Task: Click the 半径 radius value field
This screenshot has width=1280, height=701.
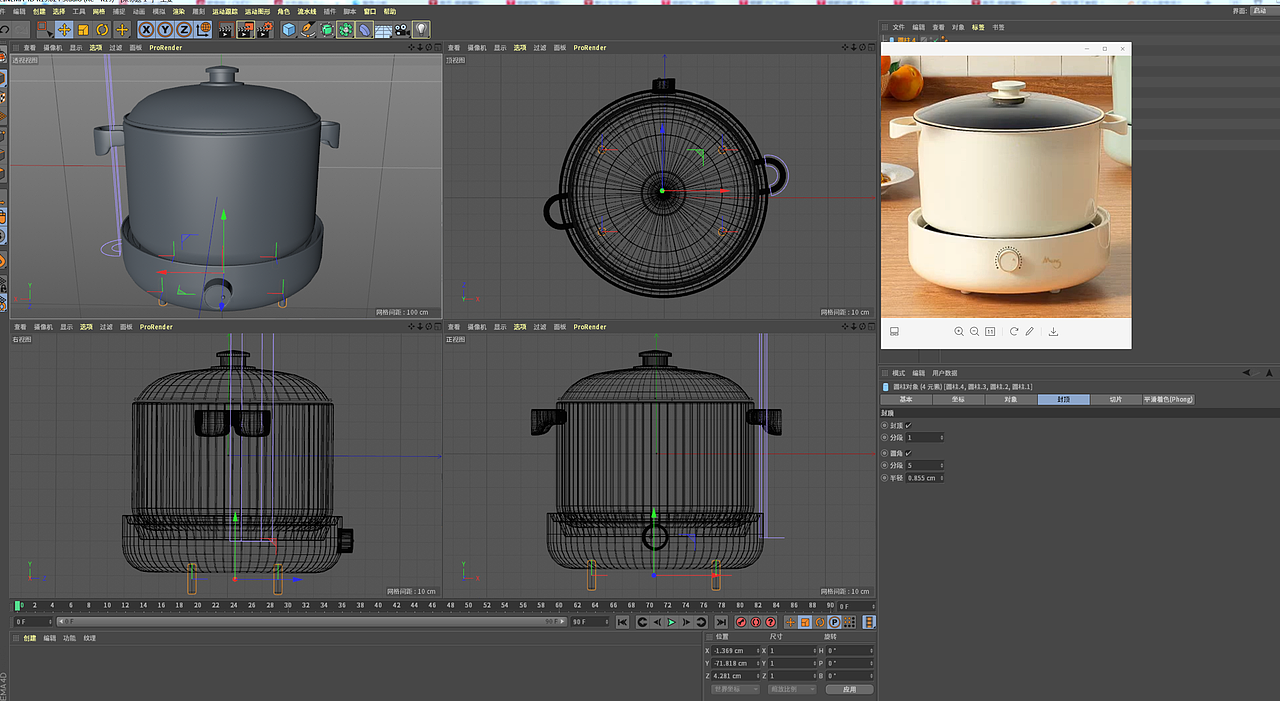Action: 923,478
